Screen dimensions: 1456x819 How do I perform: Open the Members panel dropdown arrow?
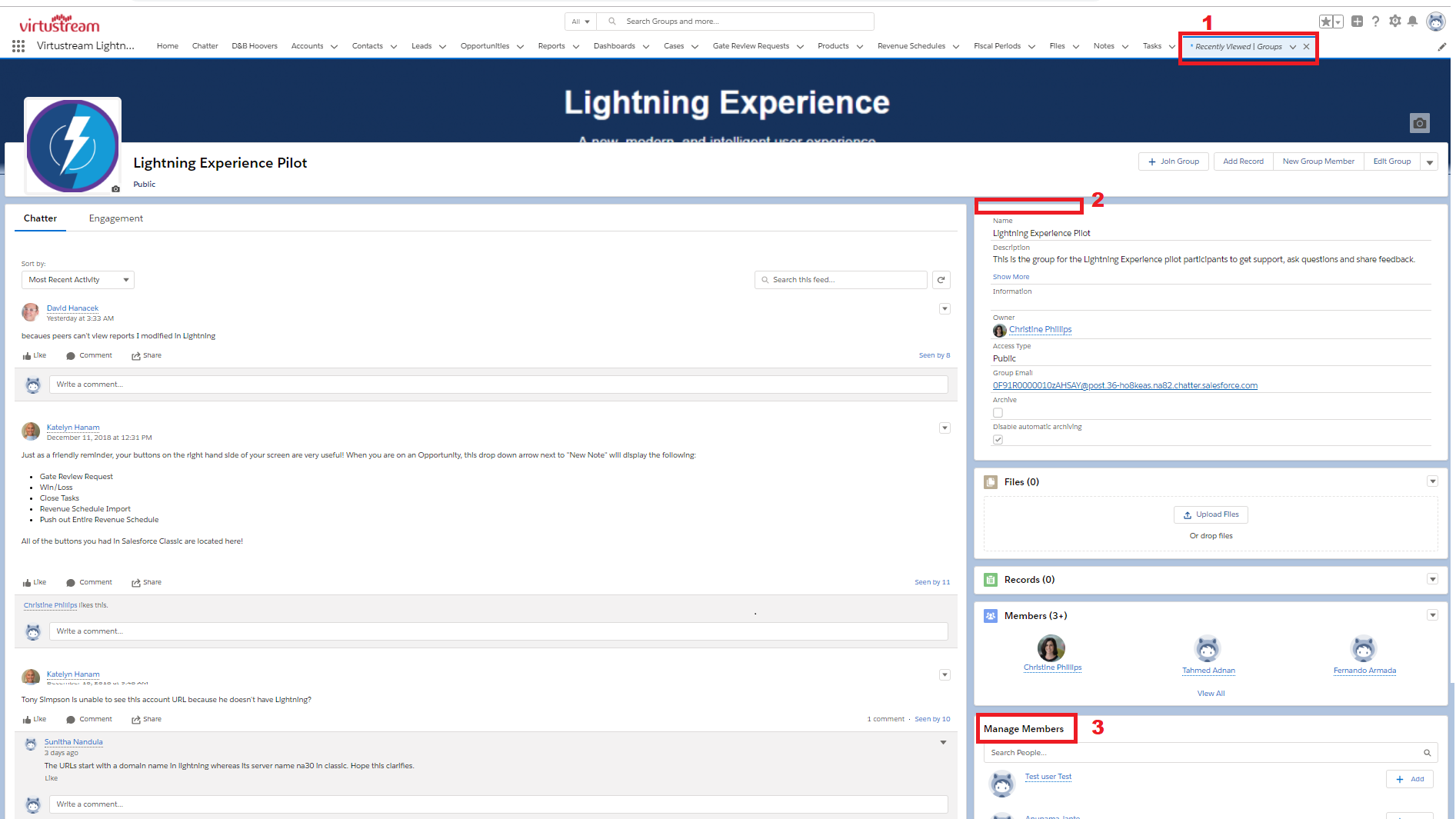pos(1432,615)
